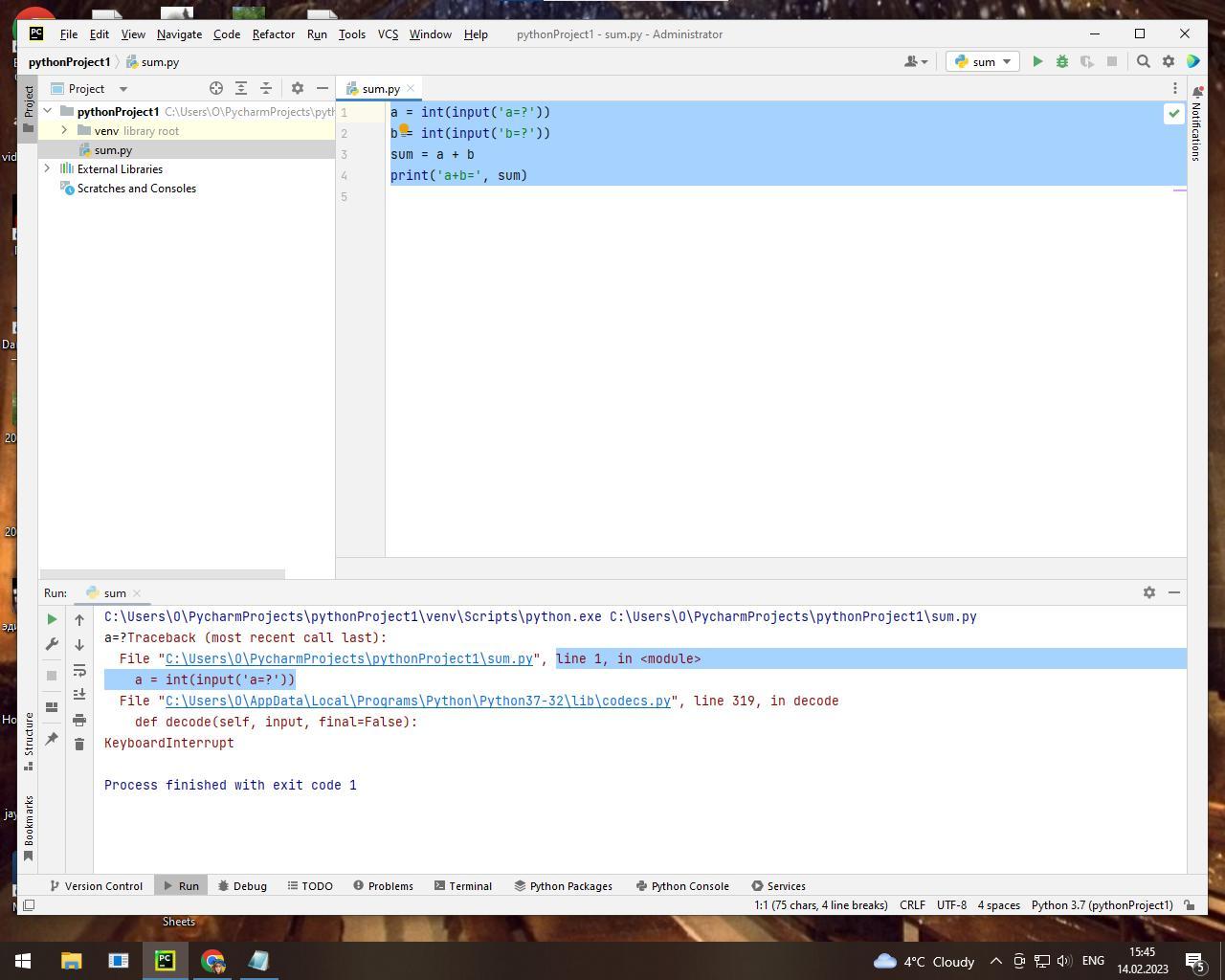Pin the Run tab

pyautogui.click(x=52, y=739)
